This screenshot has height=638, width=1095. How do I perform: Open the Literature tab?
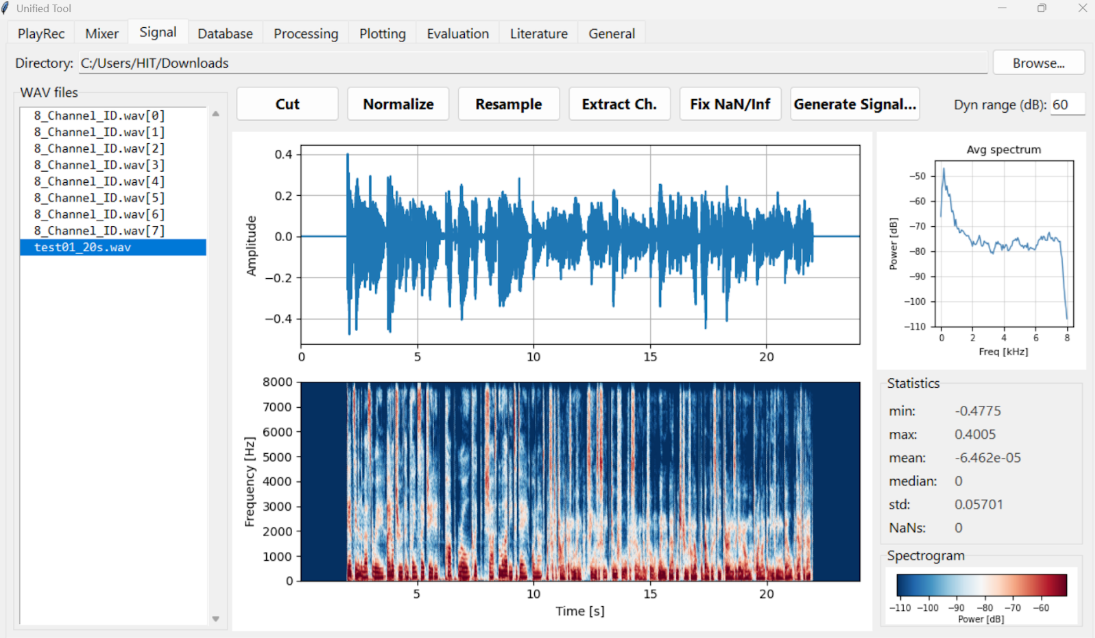[538, 34]
